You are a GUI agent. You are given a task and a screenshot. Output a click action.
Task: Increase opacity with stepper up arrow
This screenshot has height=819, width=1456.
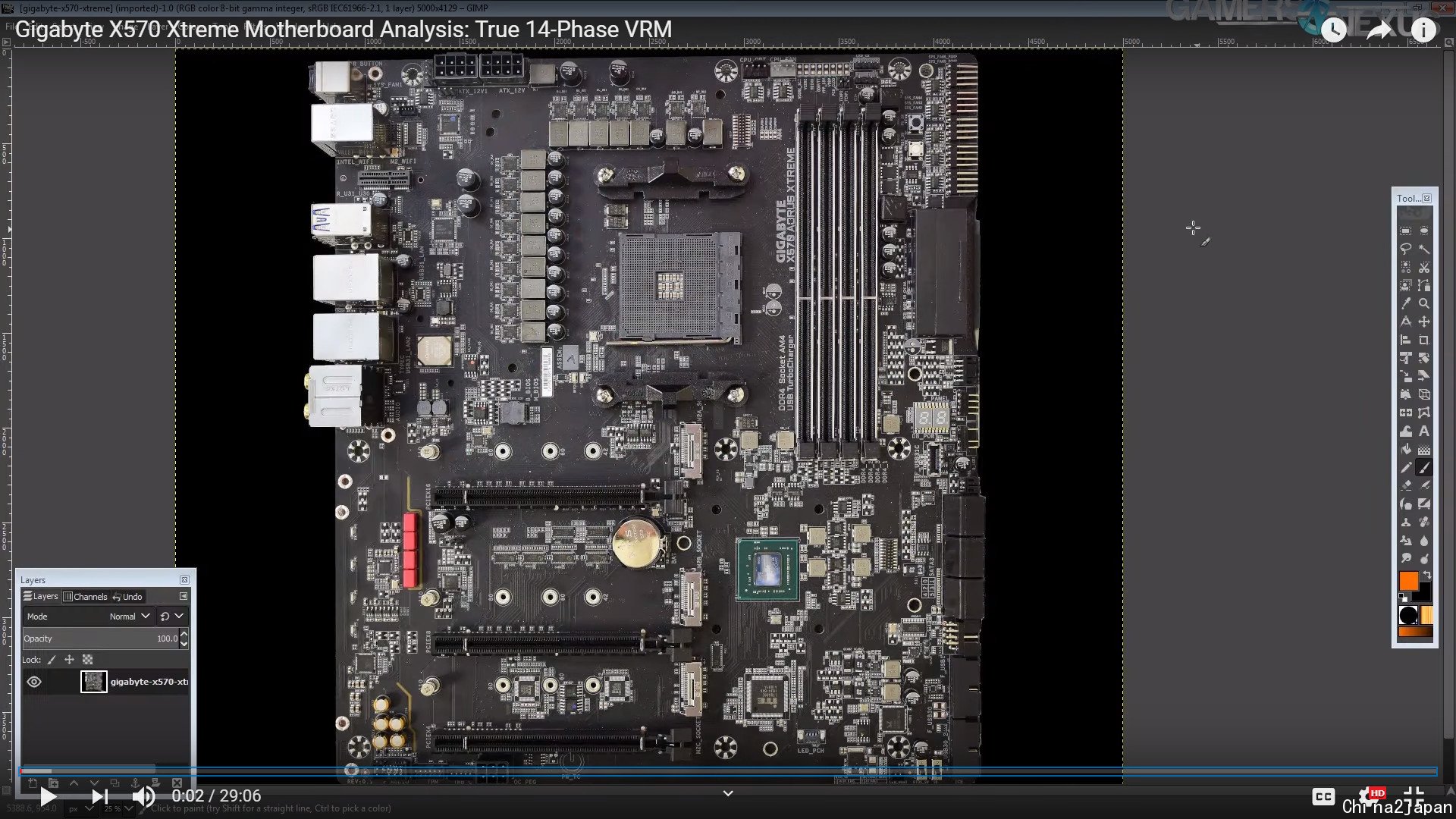(x=184, y=634)
